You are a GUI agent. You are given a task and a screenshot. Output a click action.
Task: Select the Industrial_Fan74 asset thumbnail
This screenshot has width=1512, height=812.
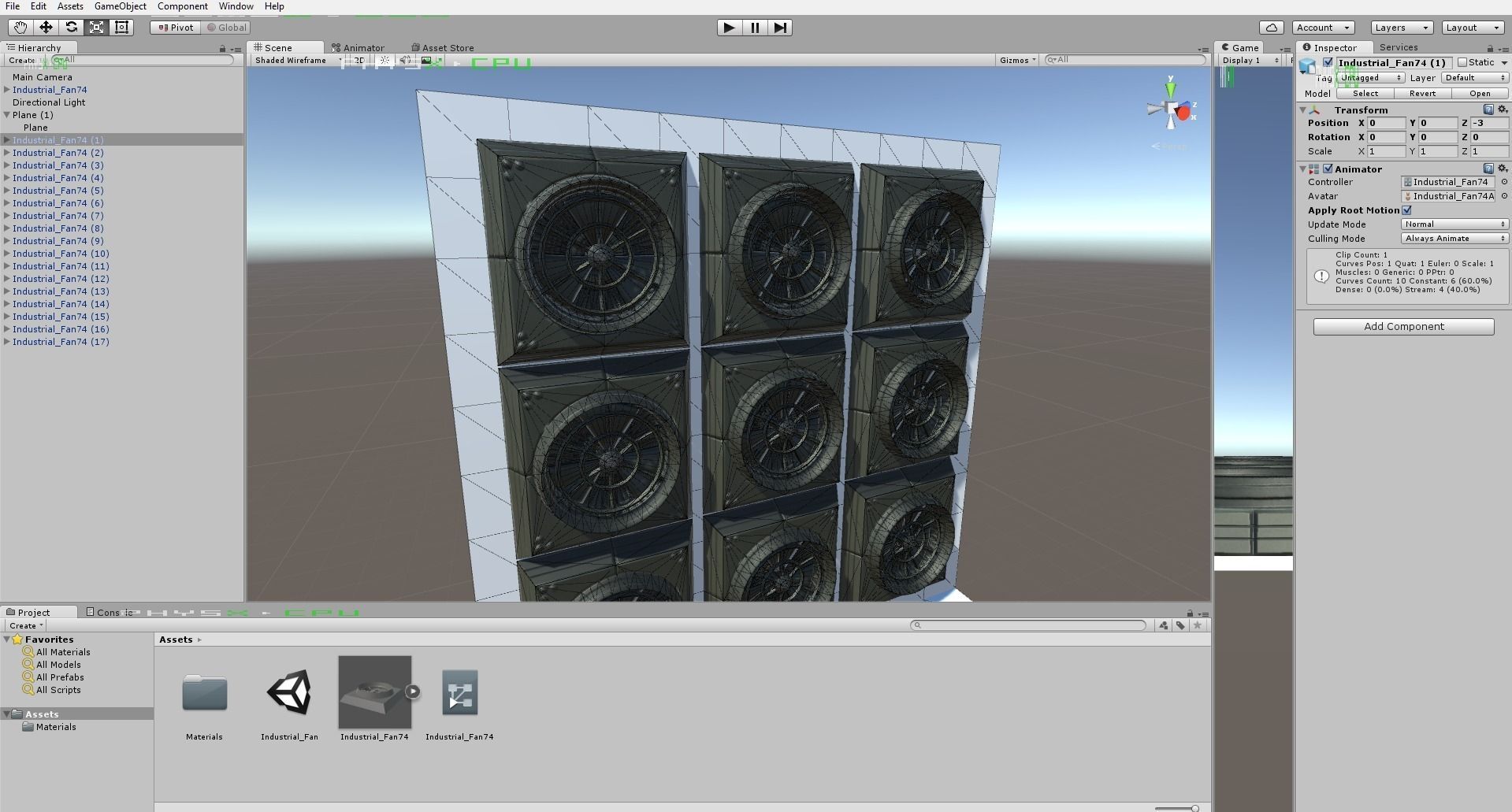tap(375, 693)
